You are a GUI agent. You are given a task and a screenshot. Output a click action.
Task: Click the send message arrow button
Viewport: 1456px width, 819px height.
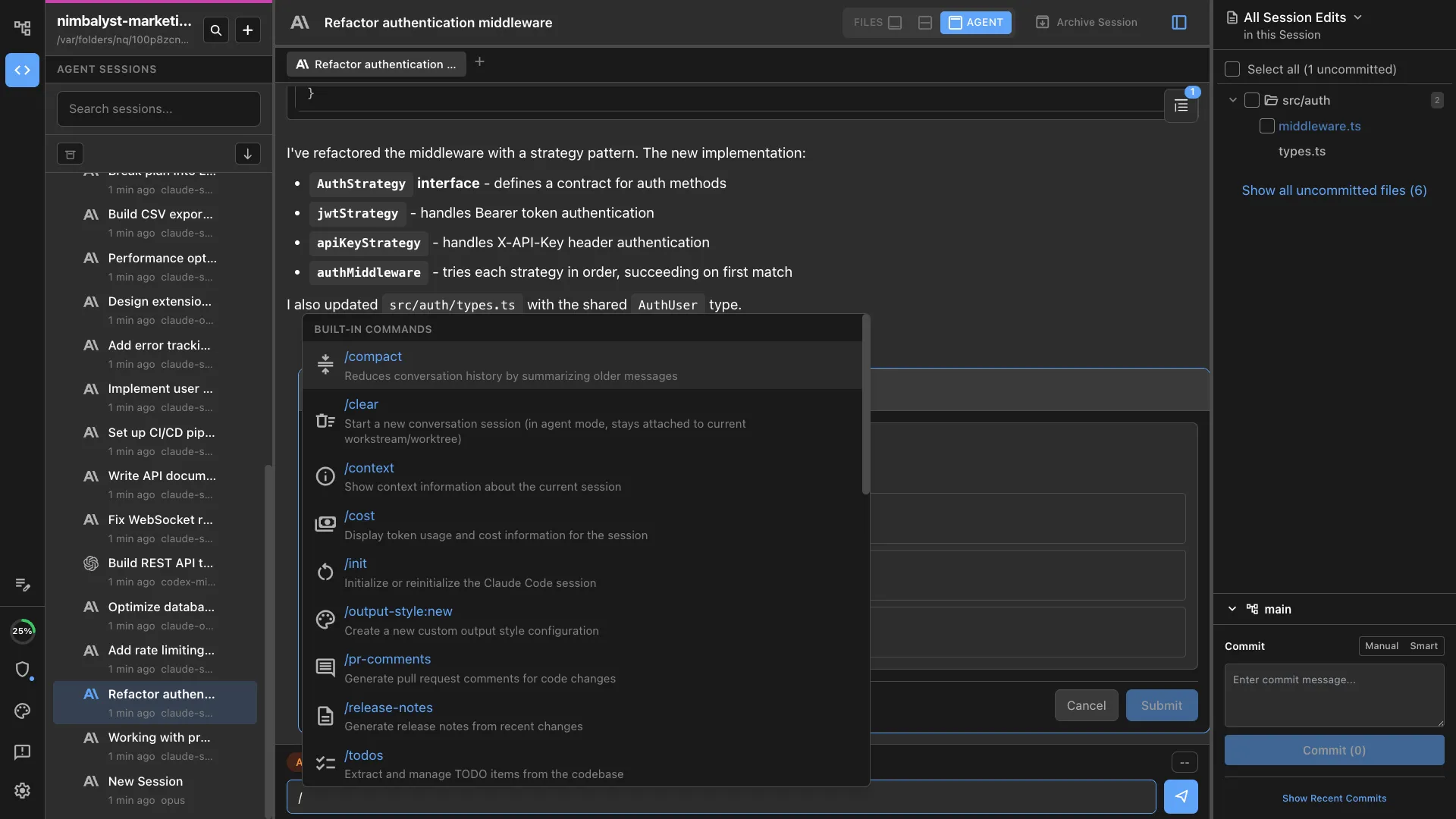click(1181, 796)
